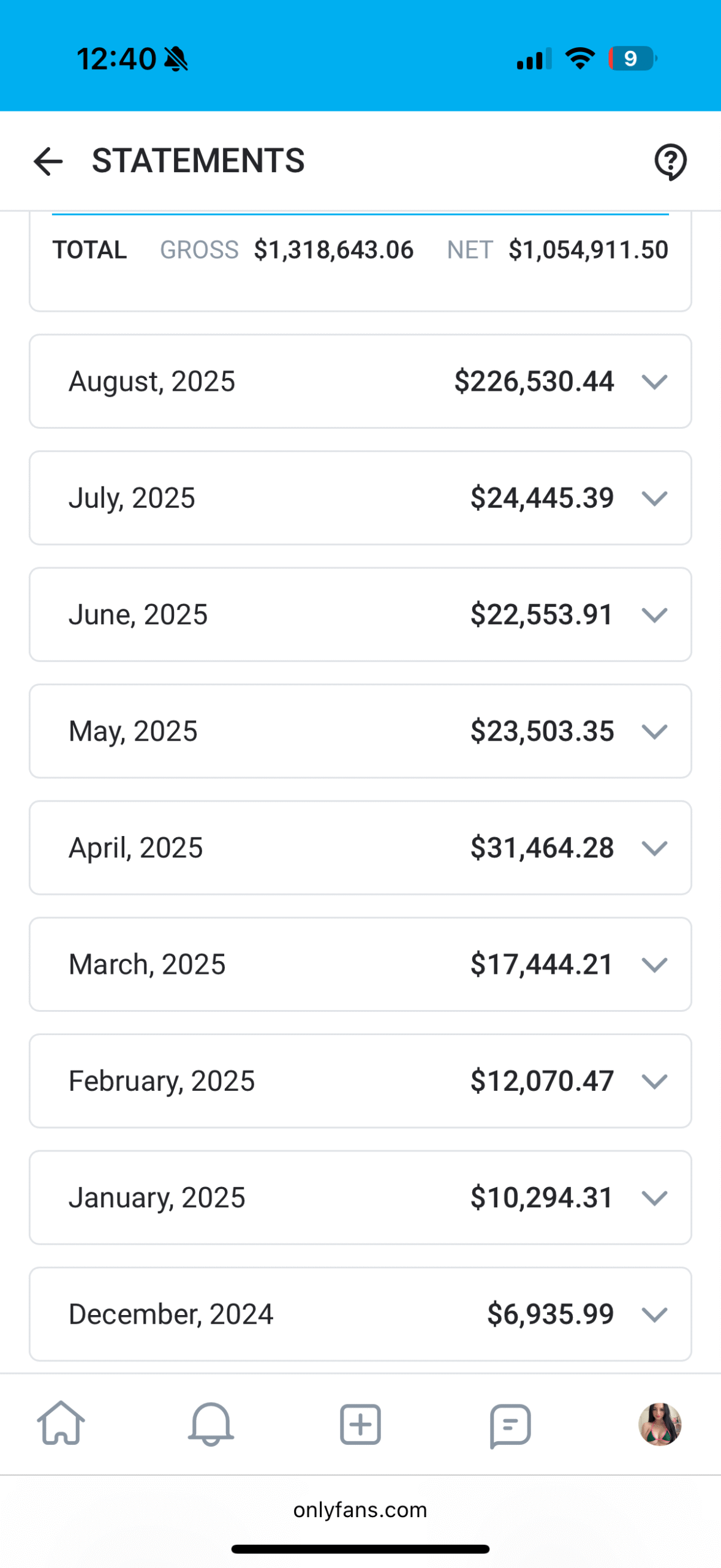Expand April, 2025 statement chevron
The width and height of the screenshot is (721, 1568).
pos(654,848)
